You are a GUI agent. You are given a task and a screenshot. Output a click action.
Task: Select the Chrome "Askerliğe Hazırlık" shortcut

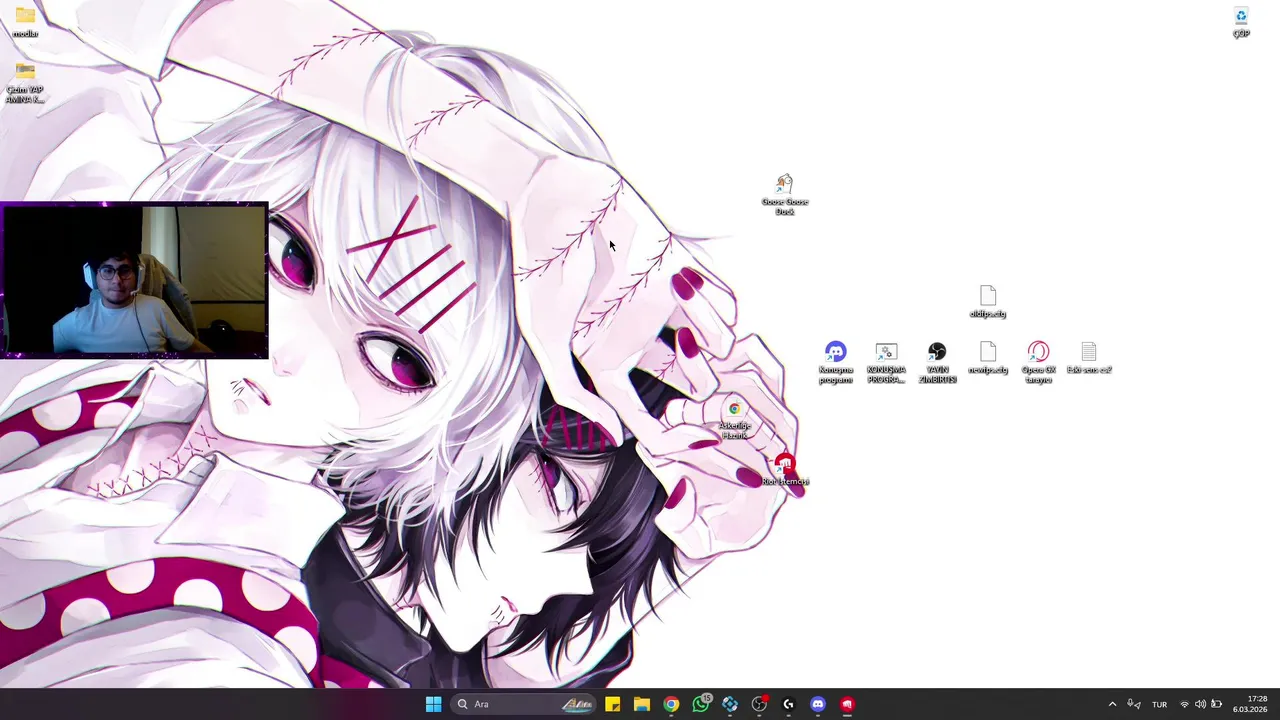(735, 419)
